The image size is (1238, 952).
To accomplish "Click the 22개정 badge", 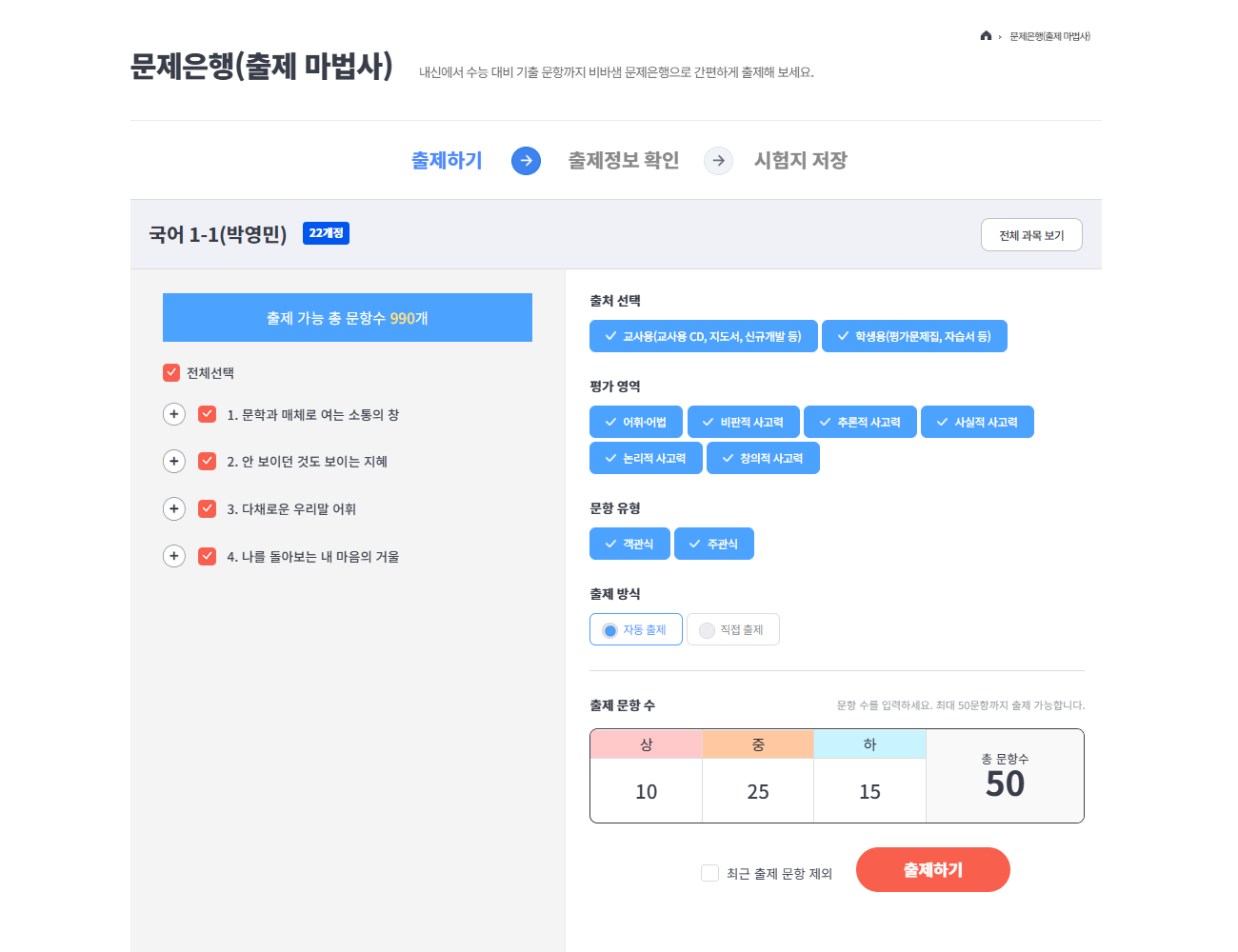I will coord(326,233).
